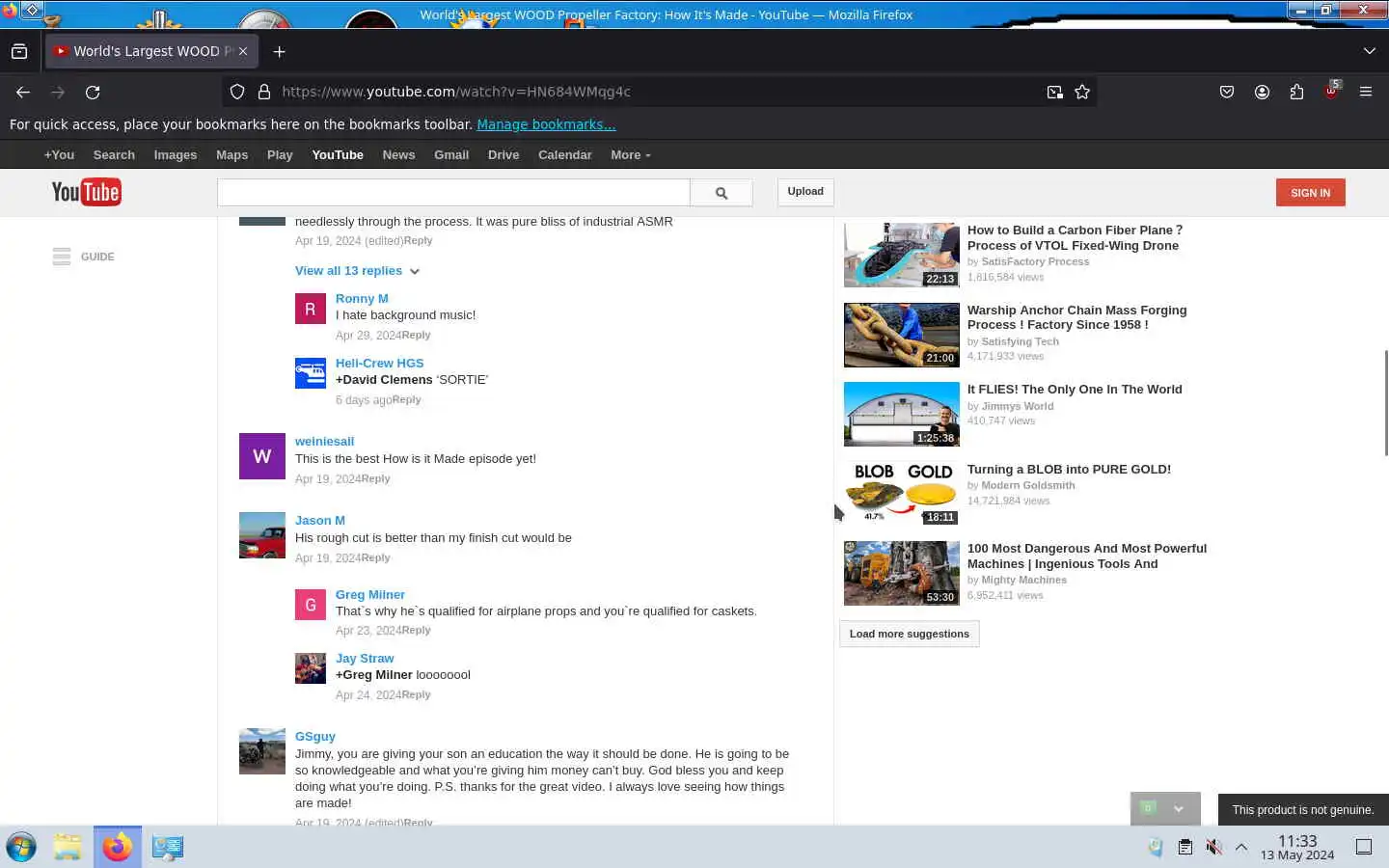Click the show desktop tray icon
This screenshot has width=1389, height=868.
1364,847
